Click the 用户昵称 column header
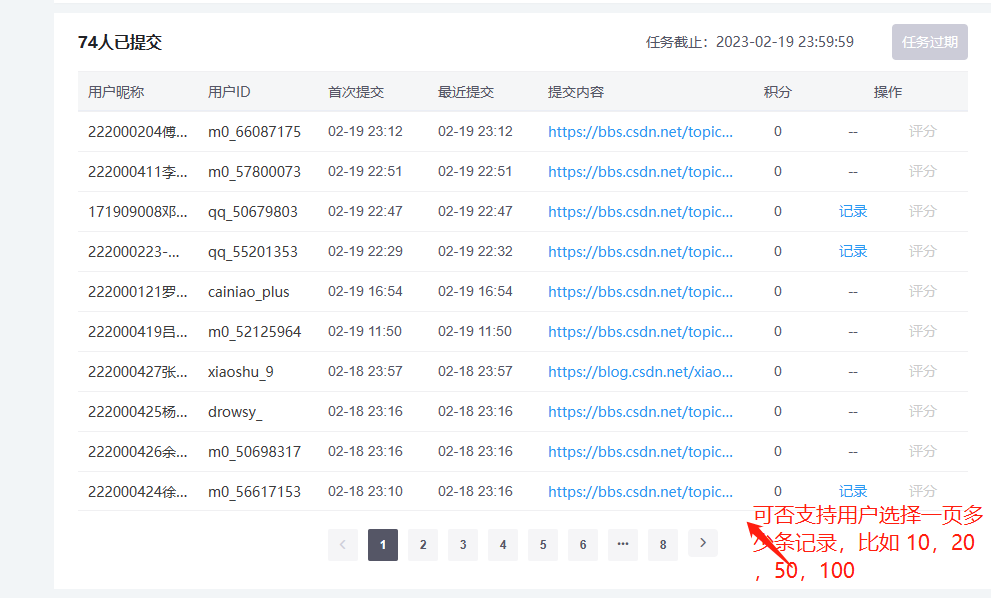991x598 pixels. click(x=116, y=92)
